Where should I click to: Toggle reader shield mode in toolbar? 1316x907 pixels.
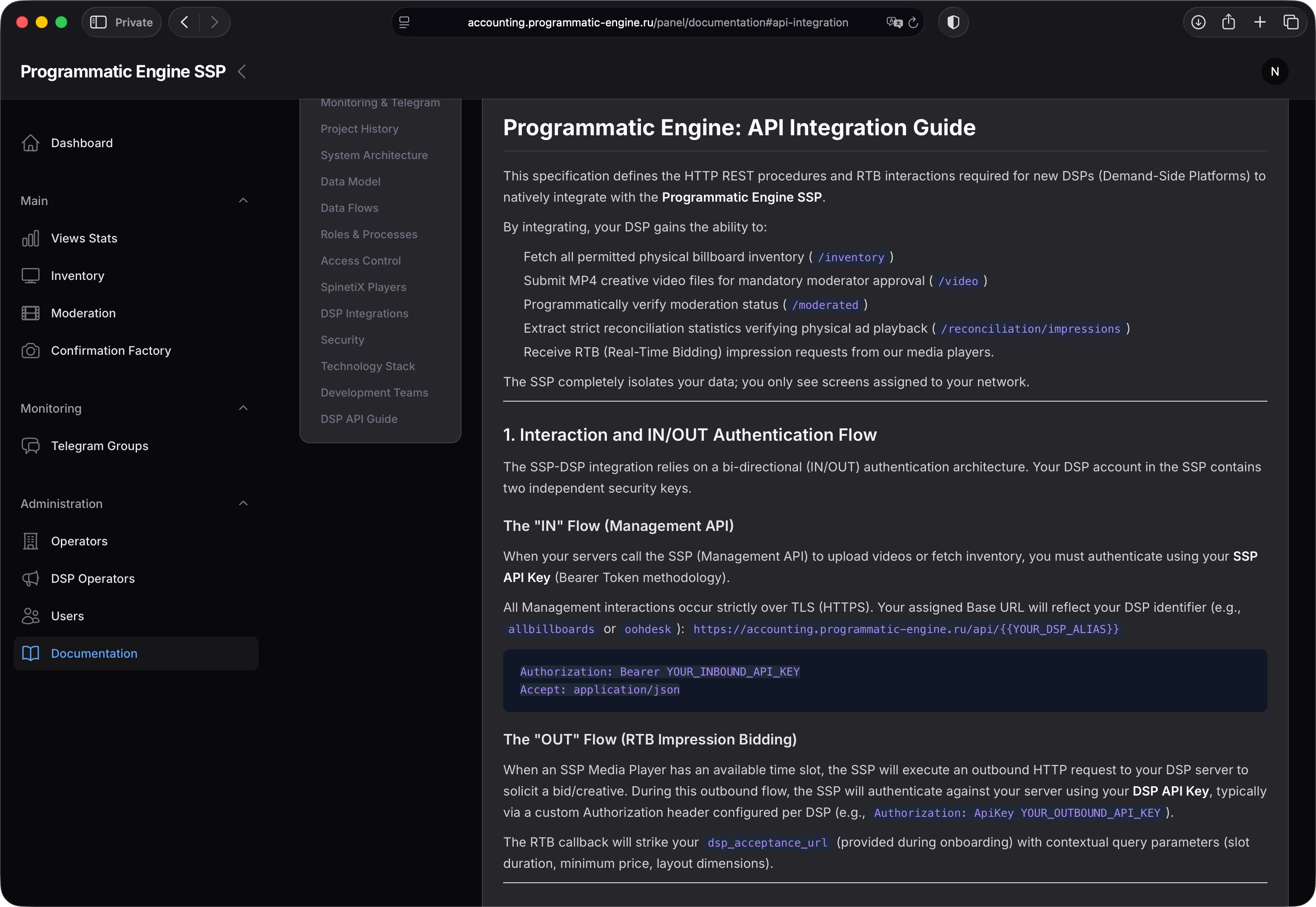pos(953,22)
